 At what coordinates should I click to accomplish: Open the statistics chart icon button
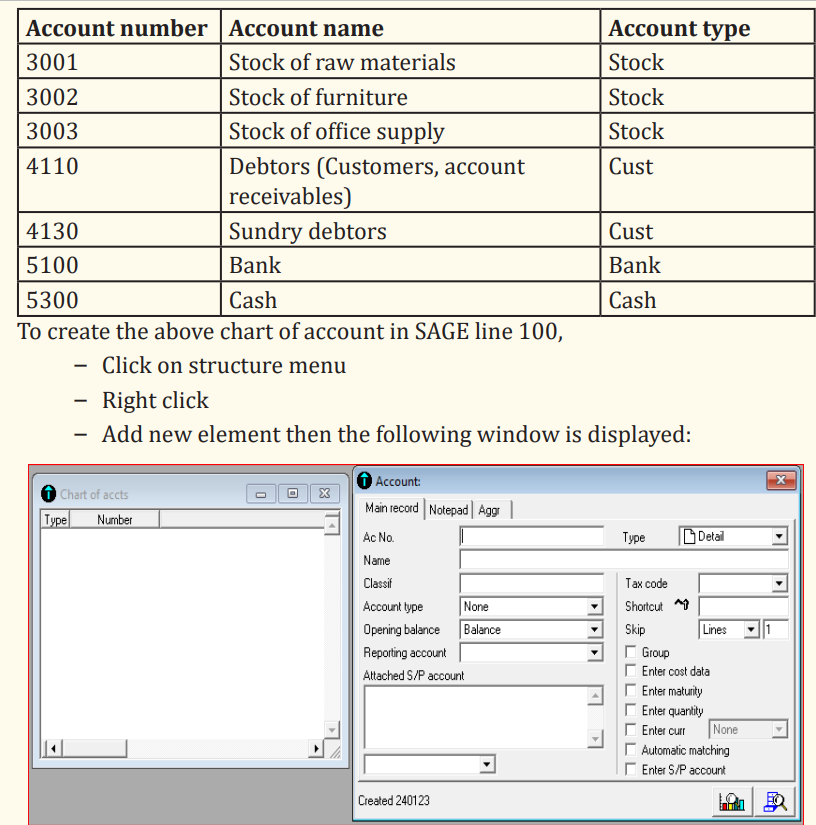(x=732, y=801)
